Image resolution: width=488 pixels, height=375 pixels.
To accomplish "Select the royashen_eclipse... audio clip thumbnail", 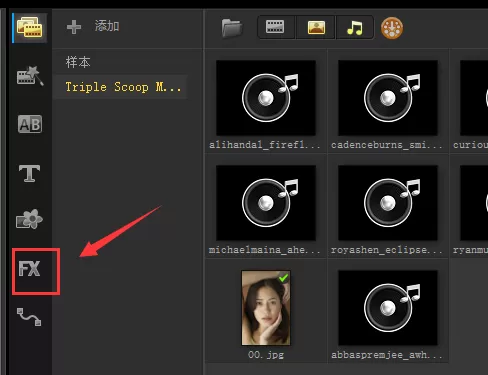I will (x=388, y=203).
